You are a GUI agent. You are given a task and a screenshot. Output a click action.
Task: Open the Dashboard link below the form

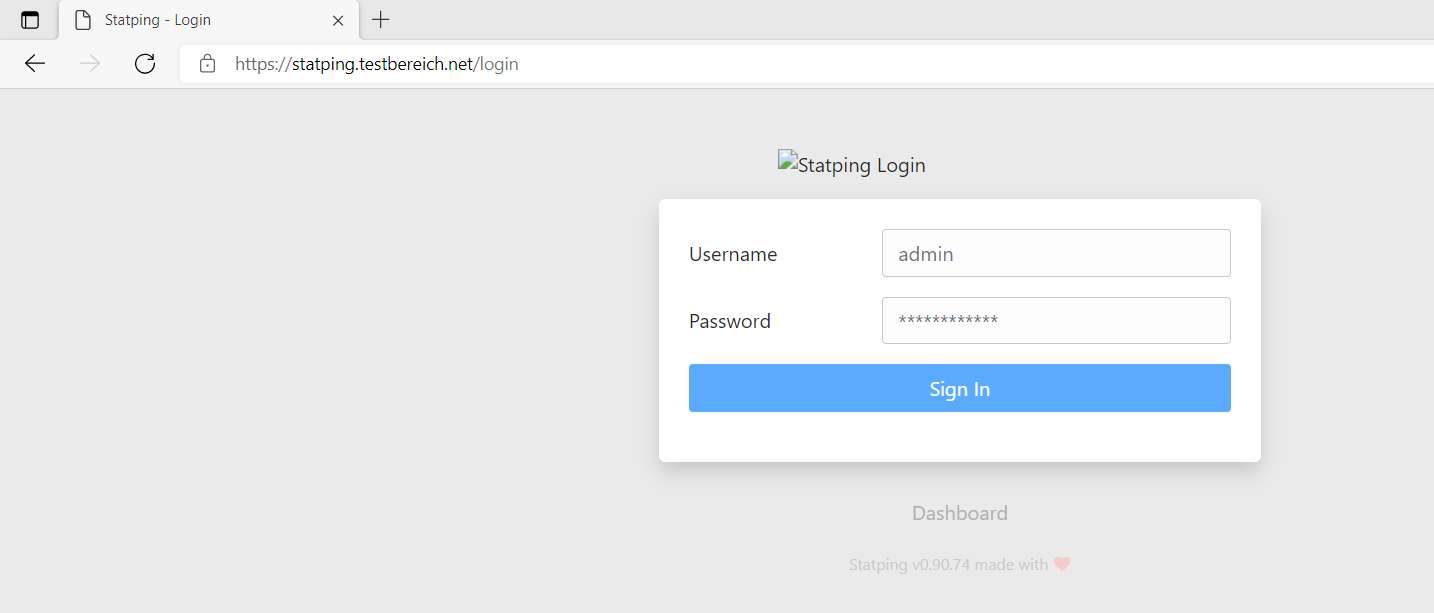point(960,513)
